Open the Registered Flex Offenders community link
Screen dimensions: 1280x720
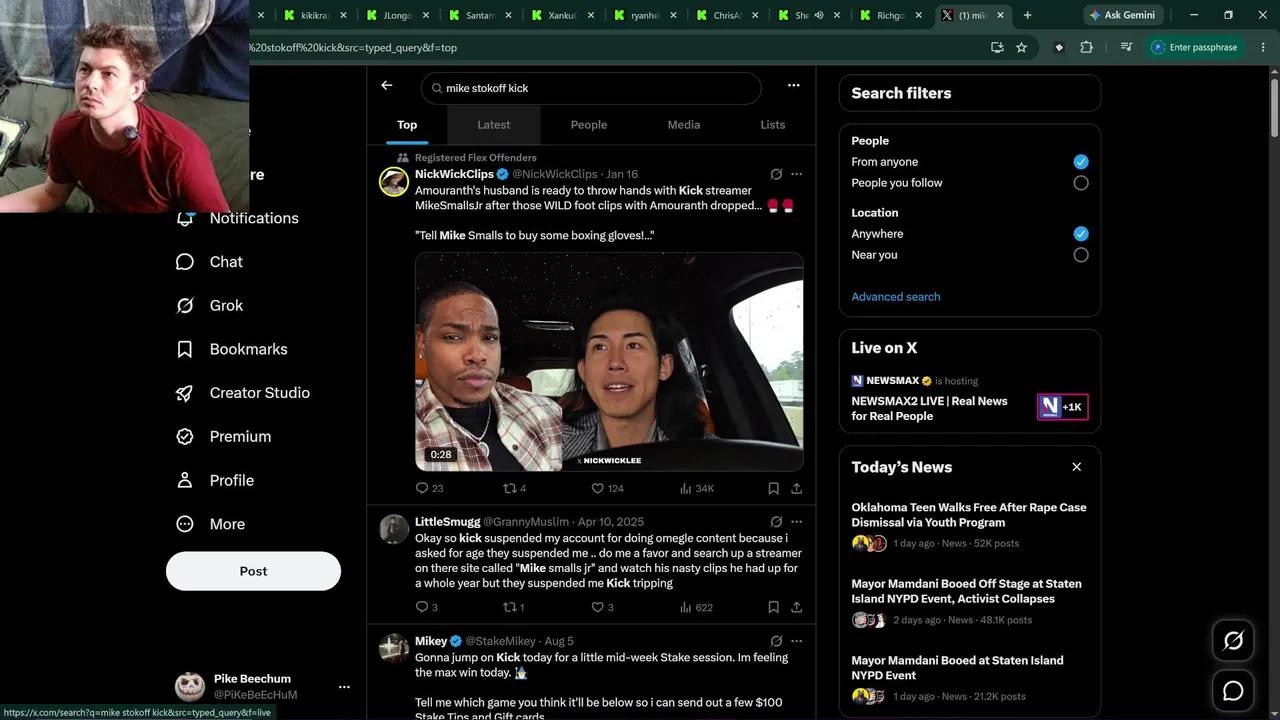[476, 158]
